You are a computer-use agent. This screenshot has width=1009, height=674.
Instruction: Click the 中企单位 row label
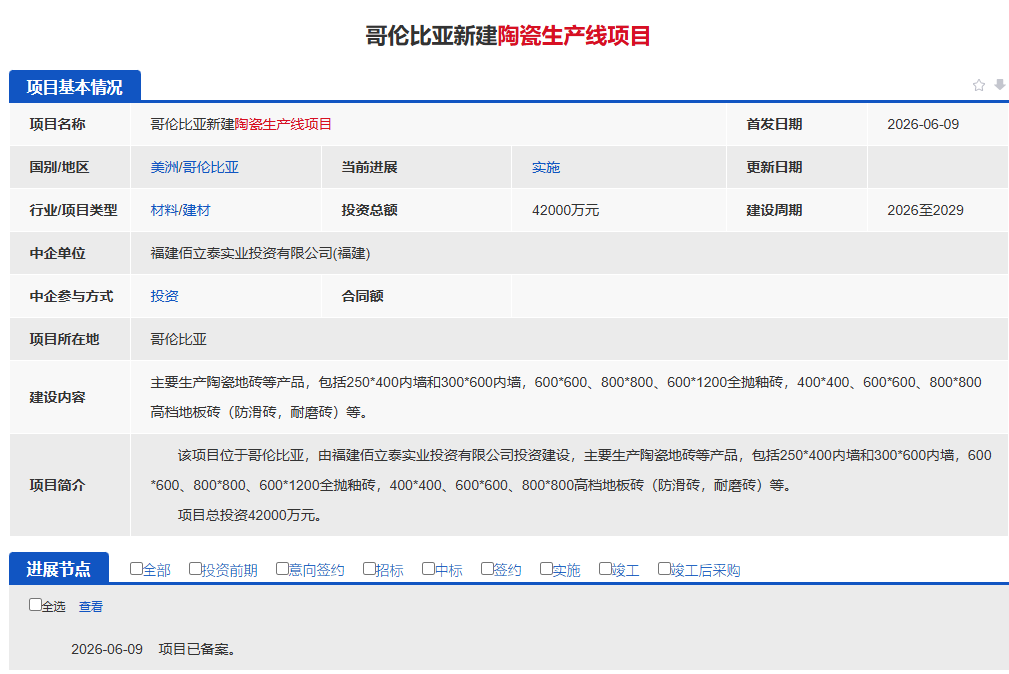tap(57, 254)
